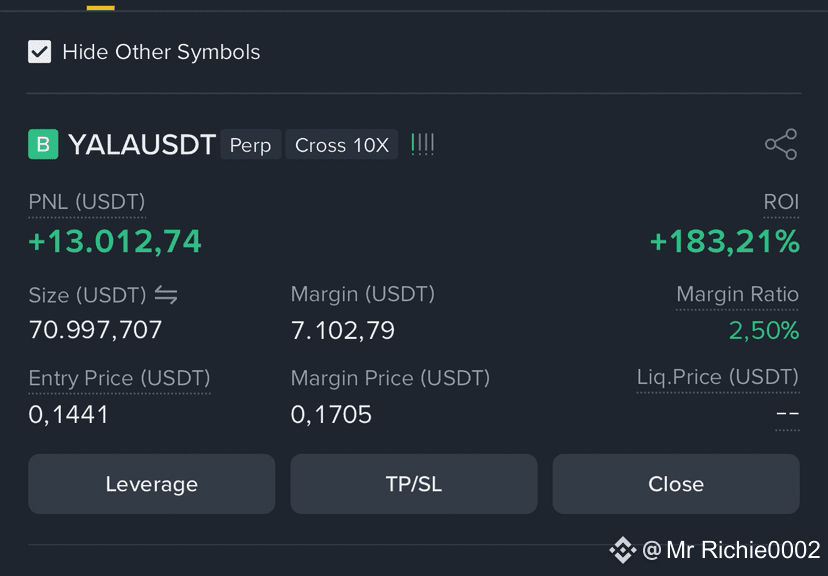Screen dimensions: 828x576
Task: Close the YALAUSDT position
Action: [676, 484]
